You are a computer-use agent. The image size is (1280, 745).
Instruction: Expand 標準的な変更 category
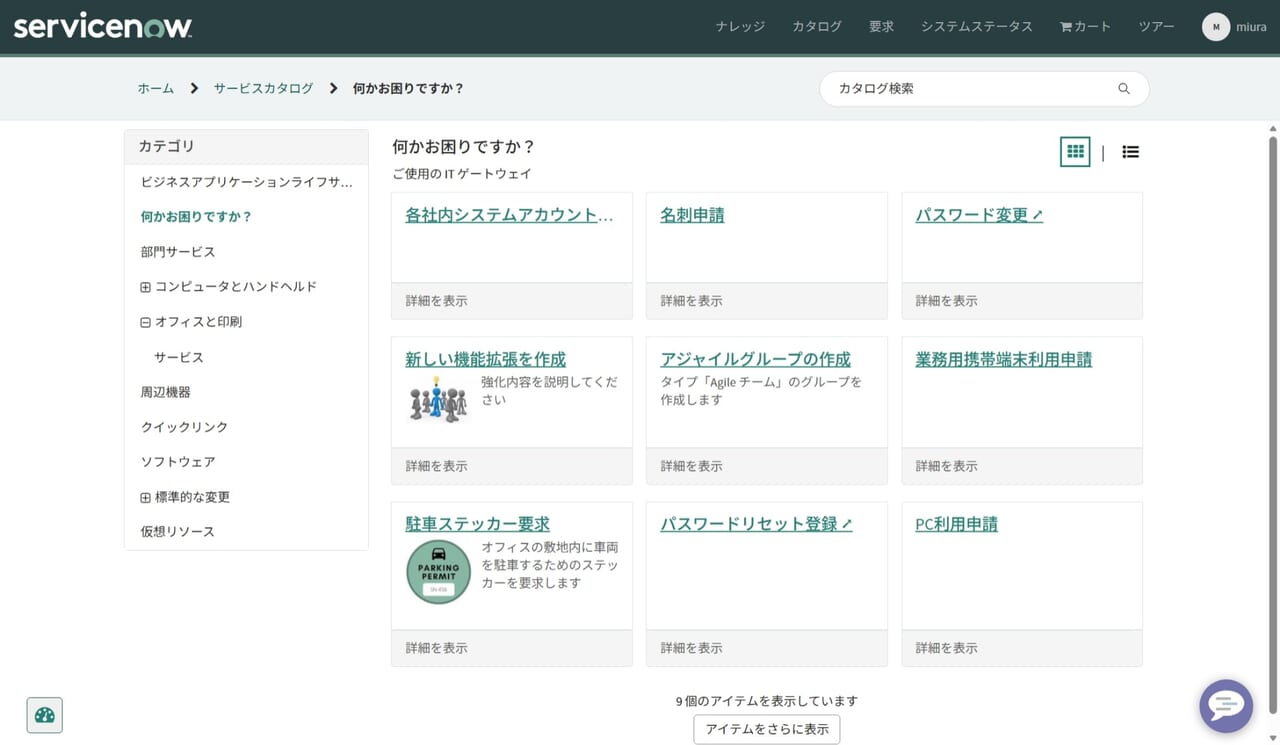(145, 498)
